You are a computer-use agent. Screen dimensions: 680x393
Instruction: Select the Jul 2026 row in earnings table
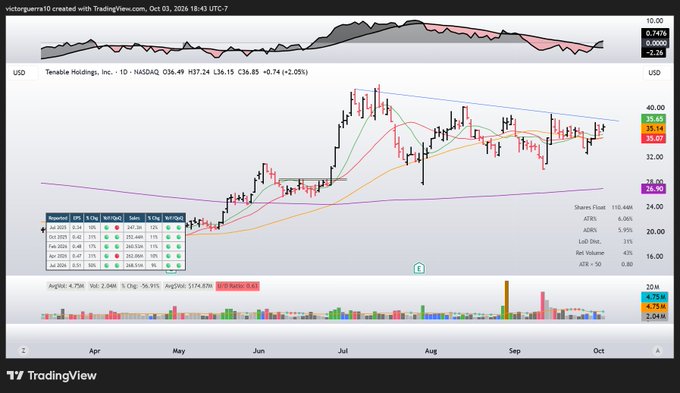[x=116, y=265]
